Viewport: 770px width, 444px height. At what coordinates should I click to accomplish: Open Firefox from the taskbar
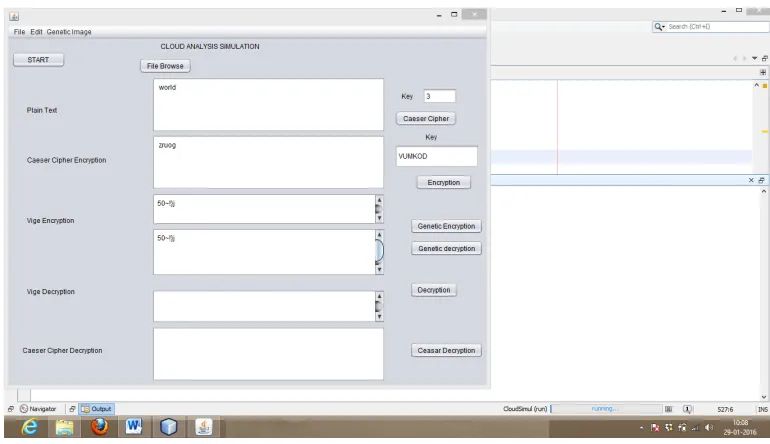(99, 426)
